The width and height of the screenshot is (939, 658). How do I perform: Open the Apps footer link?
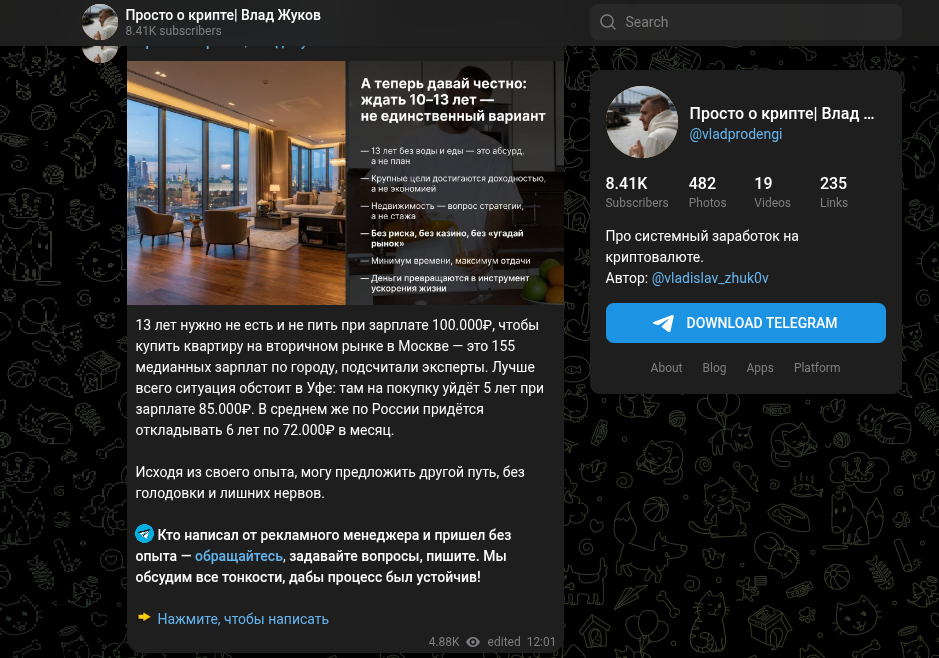tap(759, 368)
